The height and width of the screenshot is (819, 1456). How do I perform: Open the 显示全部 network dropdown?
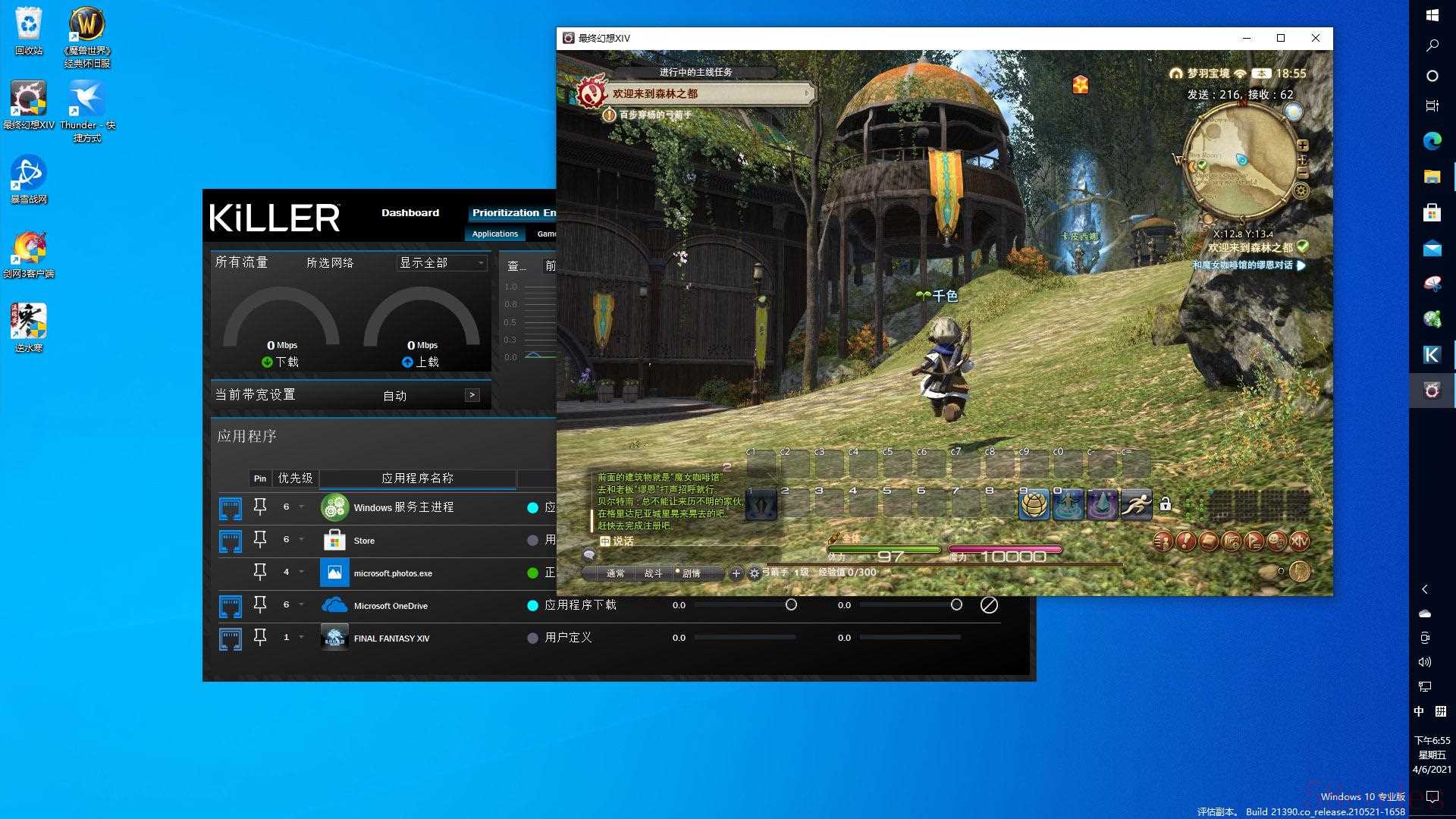tap(442, 262)
